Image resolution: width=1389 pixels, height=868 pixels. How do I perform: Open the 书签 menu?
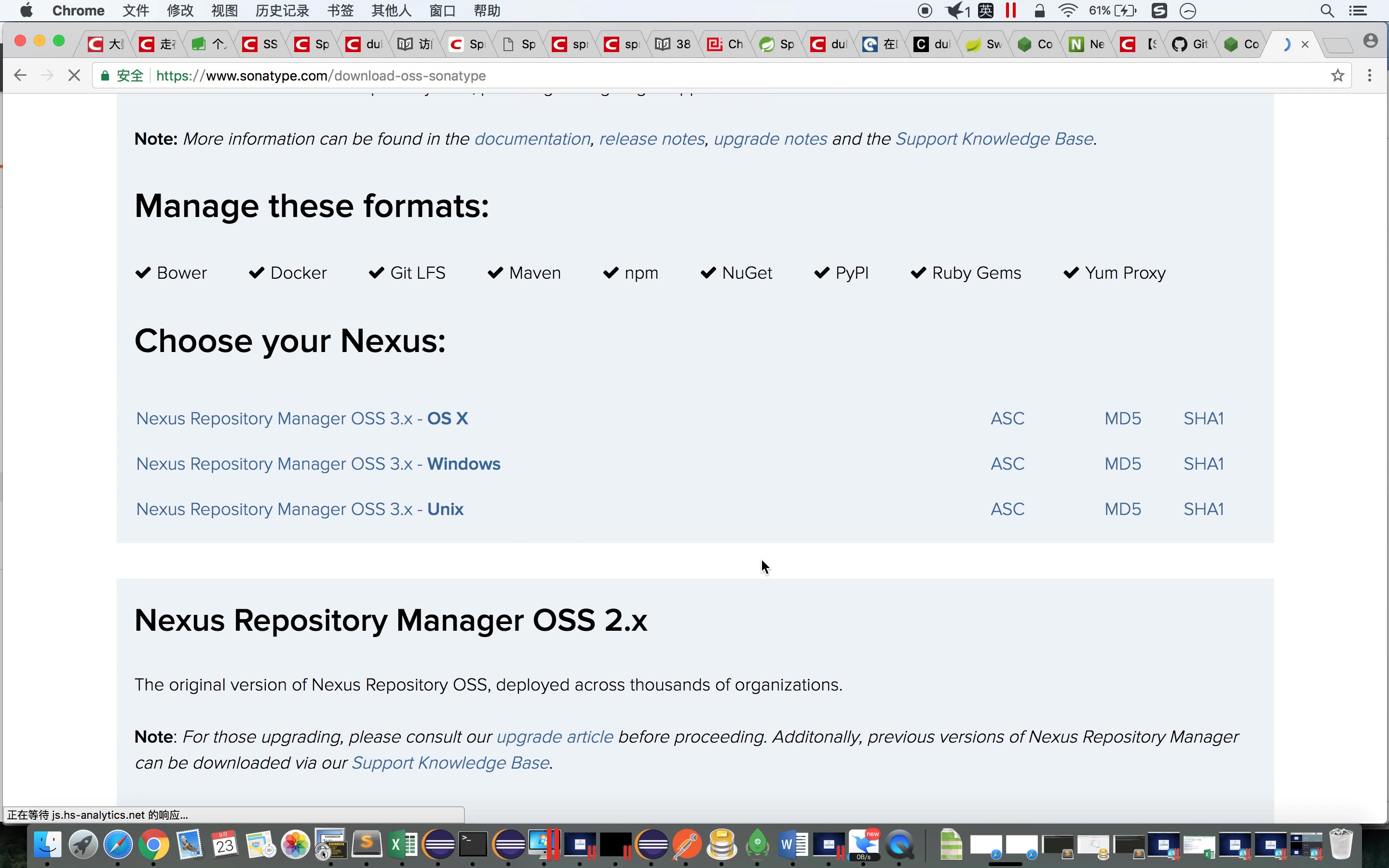click(340, 10)
